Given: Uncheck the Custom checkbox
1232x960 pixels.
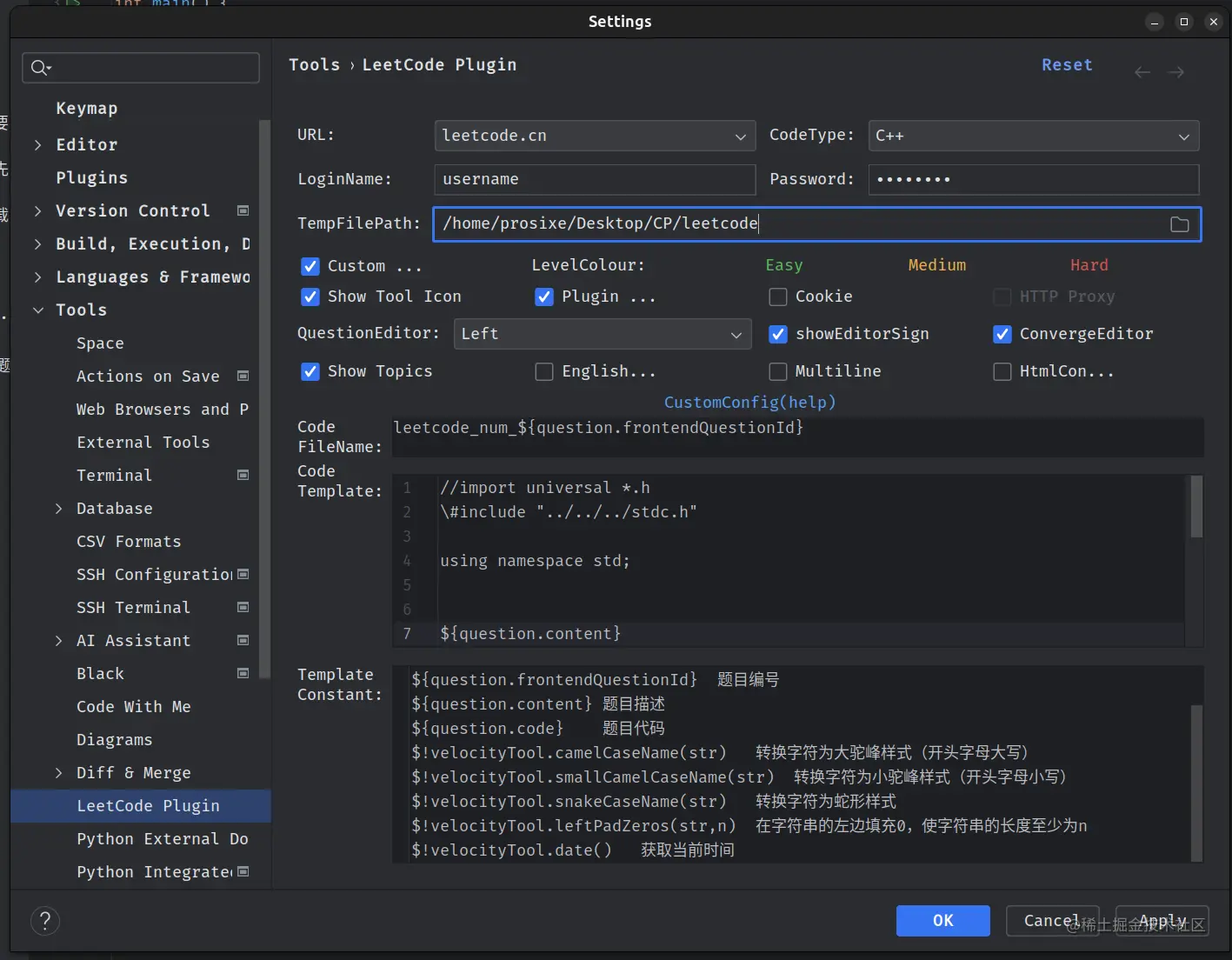Looking at the screenshot, I should 310,266.
